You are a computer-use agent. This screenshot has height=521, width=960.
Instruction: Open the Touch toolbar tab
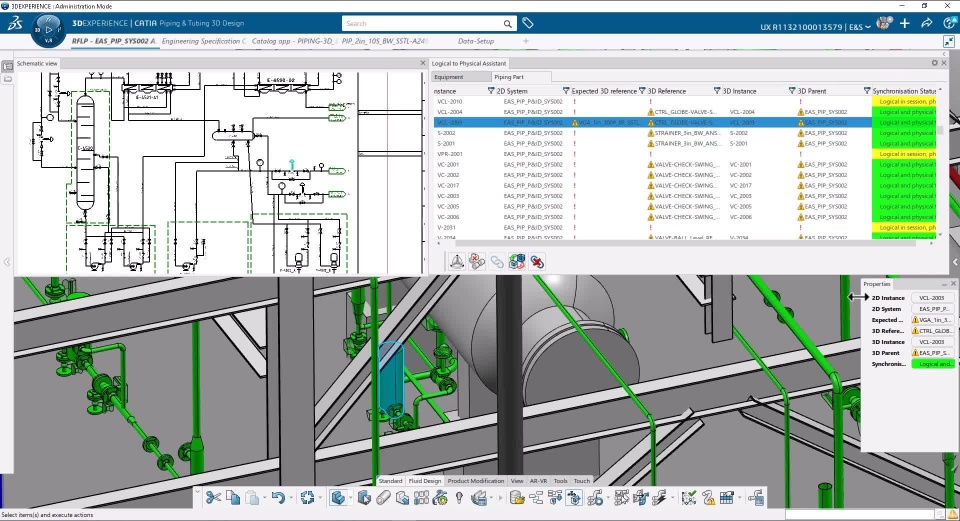point(582,481)
